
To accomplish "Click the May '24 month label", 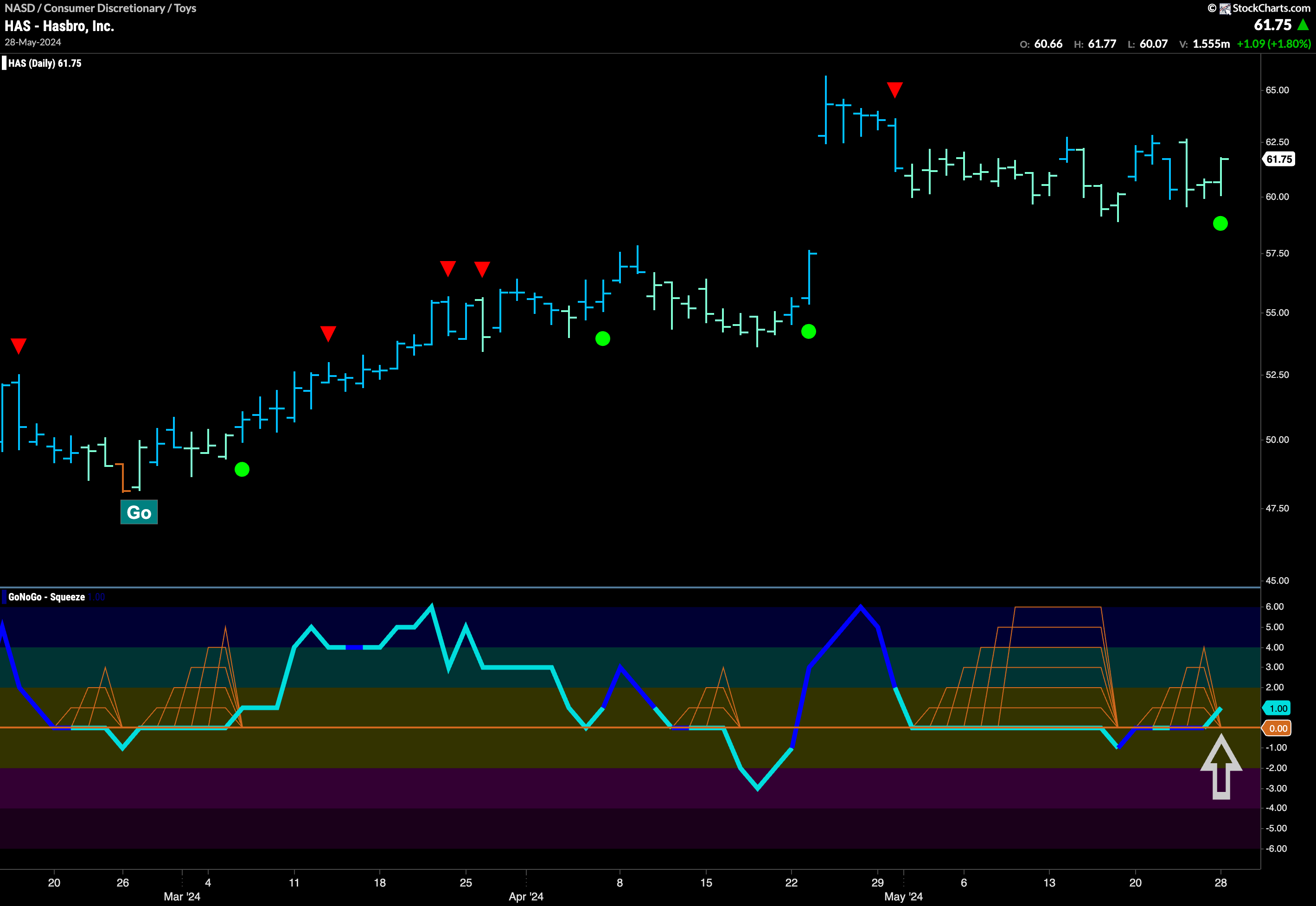I will pyautogui.click(x=903, y=896).
